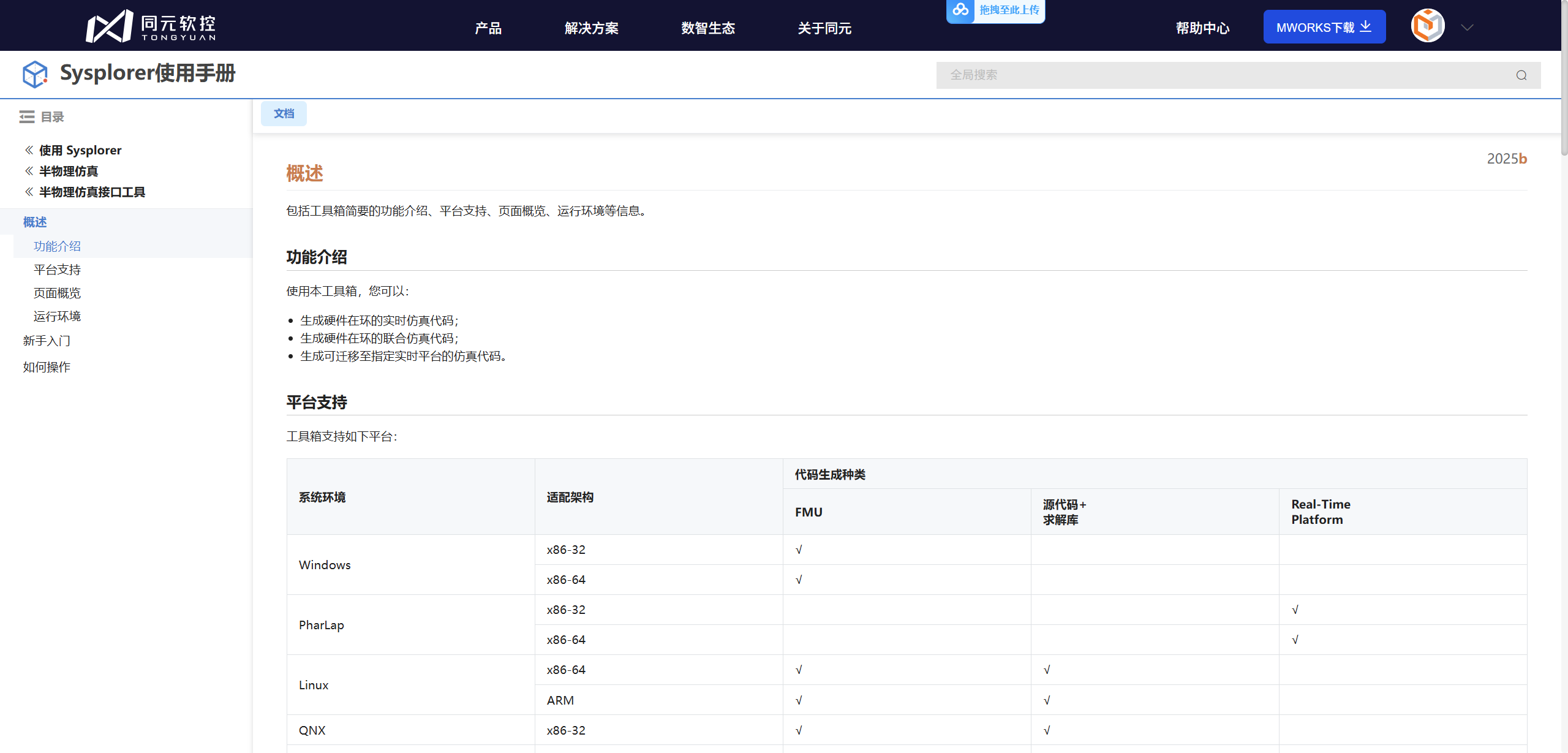Collapse the 半物理仿真 chevron
1568x753 pixels.
pos(29,171)
